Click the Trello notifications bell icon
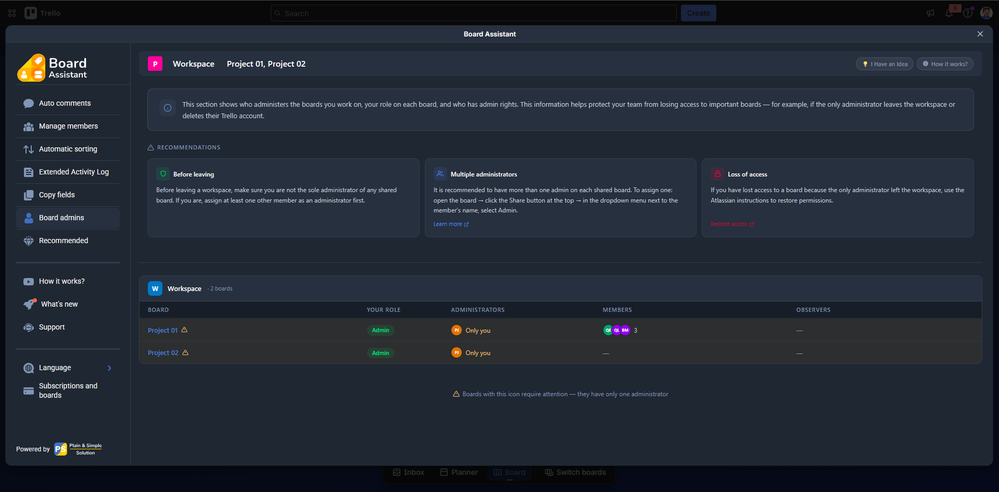 [x=949, y=13]
